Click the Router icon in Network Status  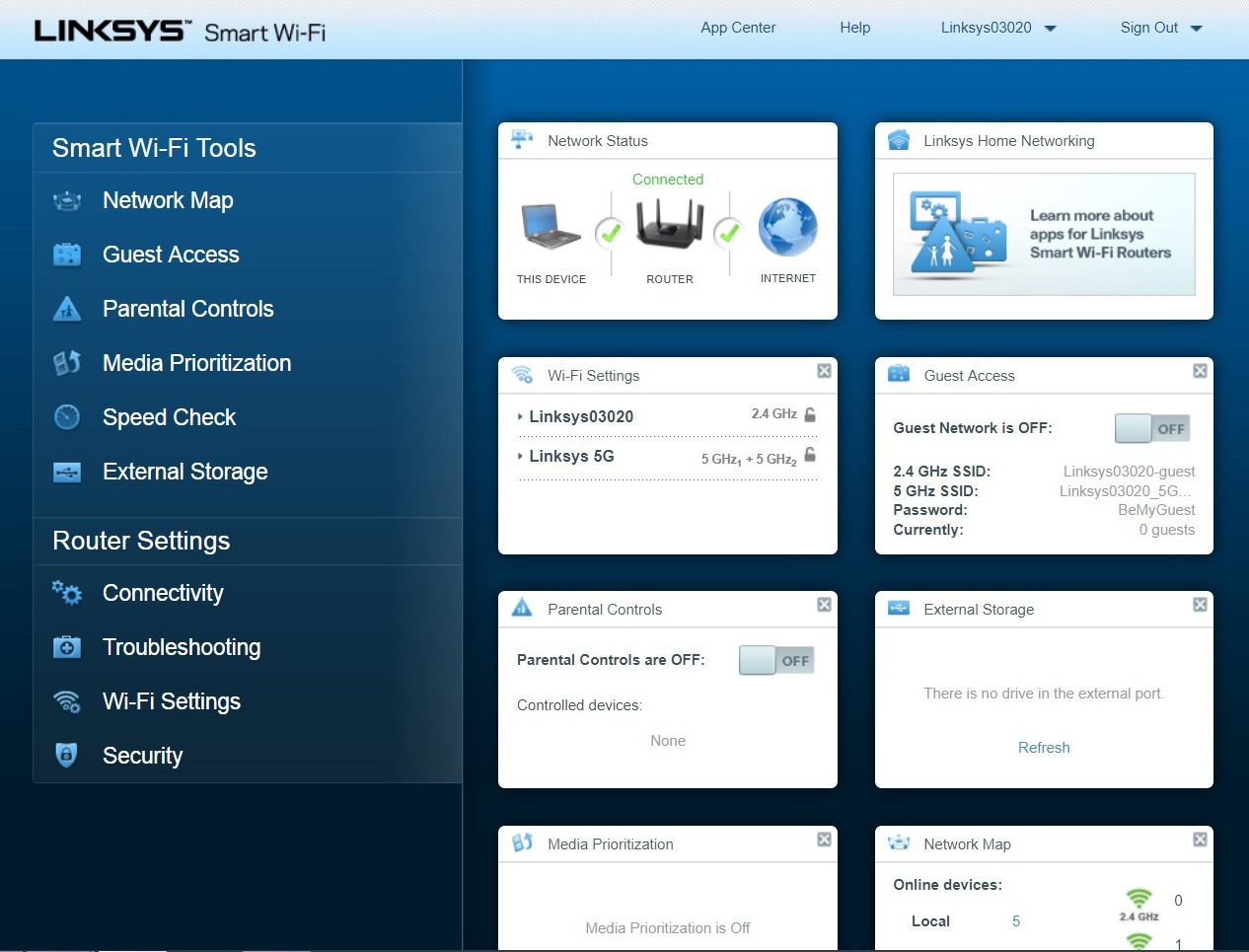(670, 223)
